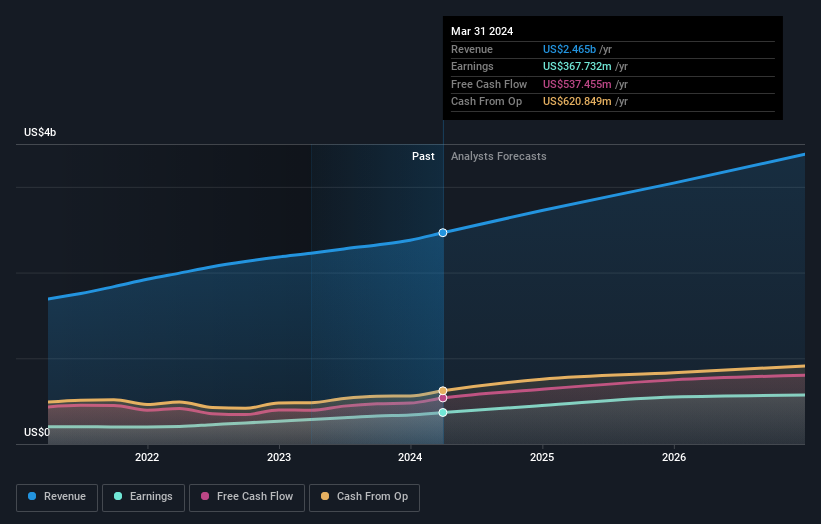Click the Analysts Forecasts label
The height and width of the screenshot is (524, 821).
[x=498, y=157]
